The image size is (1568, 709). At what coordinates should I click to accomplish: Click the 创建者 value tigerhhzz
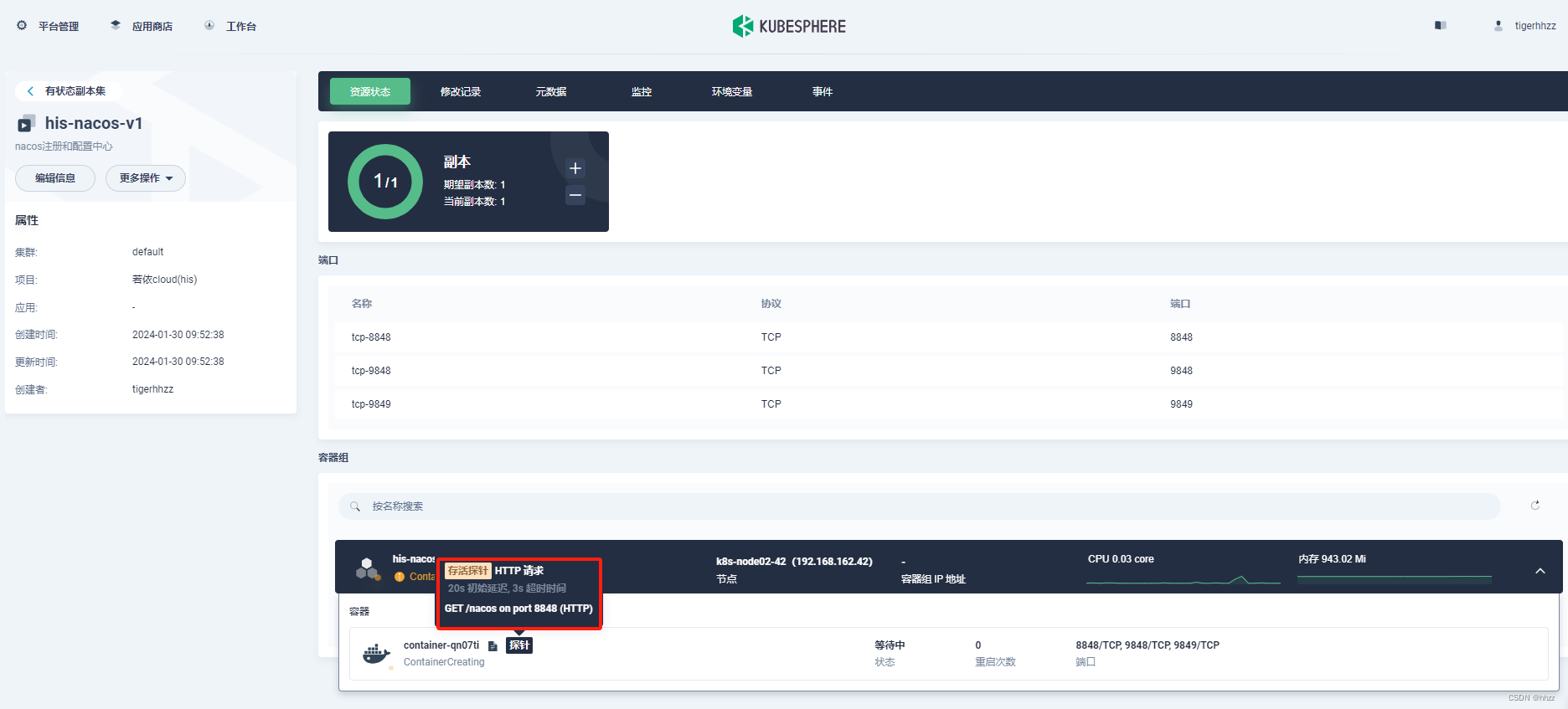(x=152, y=389)
